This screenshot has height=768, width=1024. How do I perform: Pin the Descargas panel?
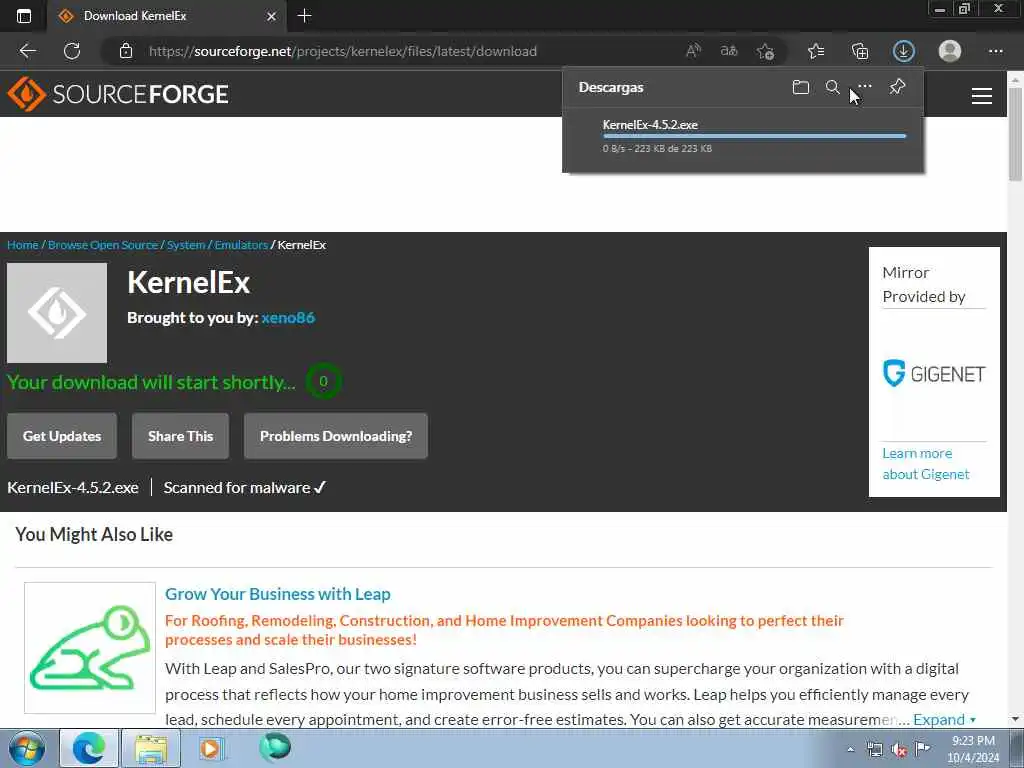(897, 86)
